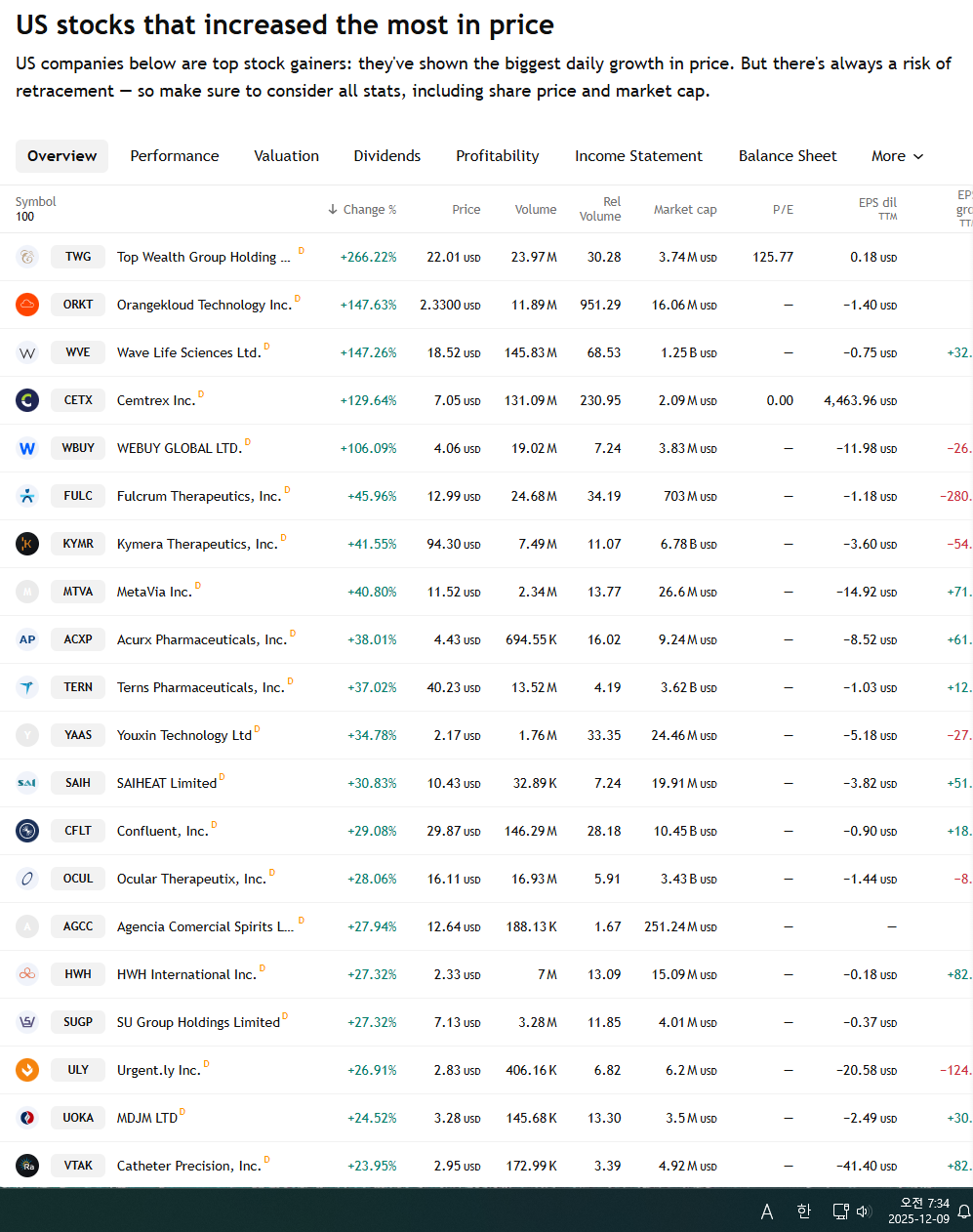Open the Cemtrex Inc. company link
Screen dimensions: 973x1232
[156, 400]
